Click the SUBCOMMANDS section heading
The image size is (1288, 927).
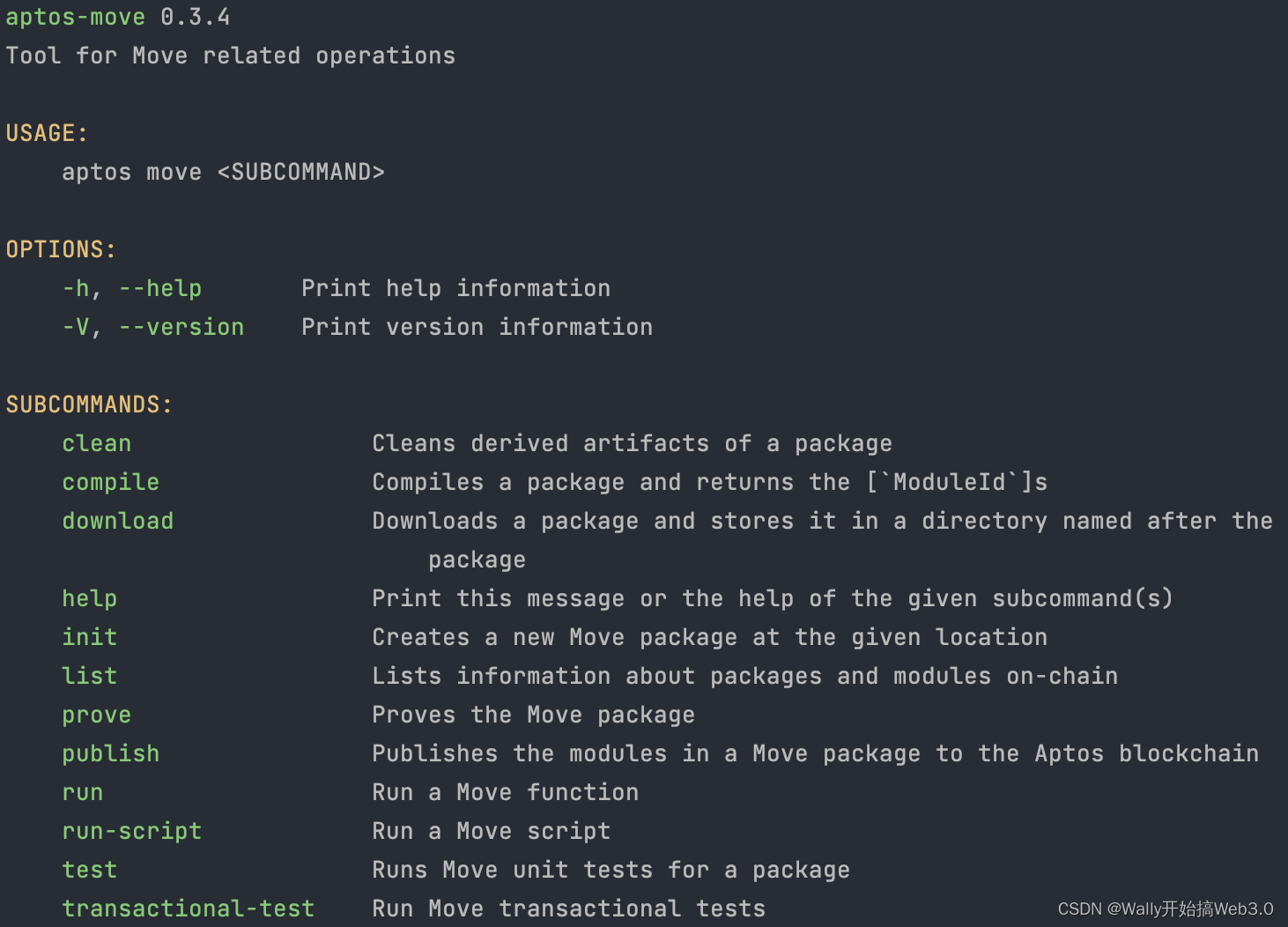click(90, 404)
